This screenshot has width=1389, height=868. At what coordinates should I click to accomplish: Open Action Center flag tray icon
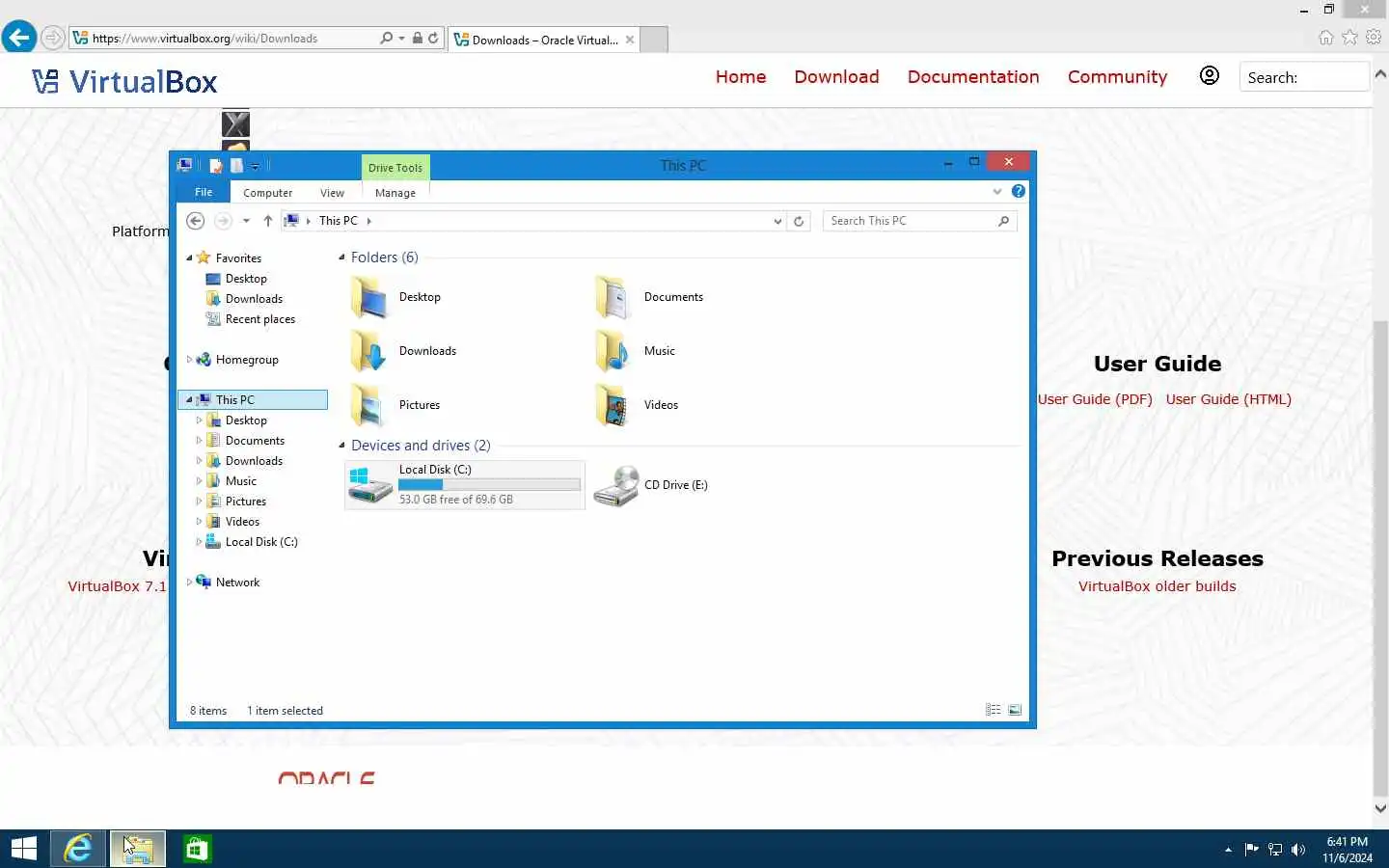pos(1252,850)
